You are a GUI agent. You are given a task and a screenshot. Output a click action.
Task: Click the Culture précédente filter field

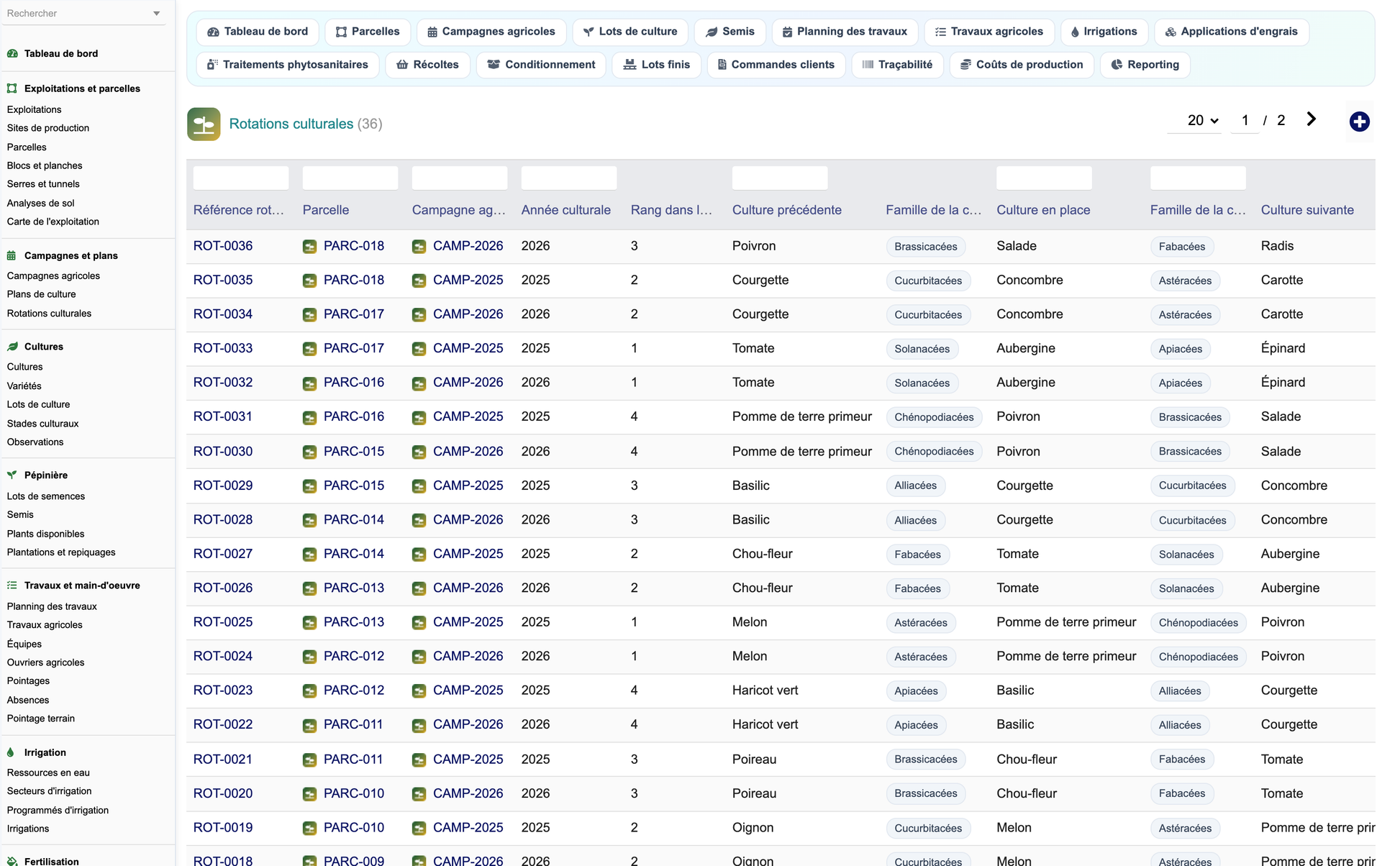click(780, 178)
